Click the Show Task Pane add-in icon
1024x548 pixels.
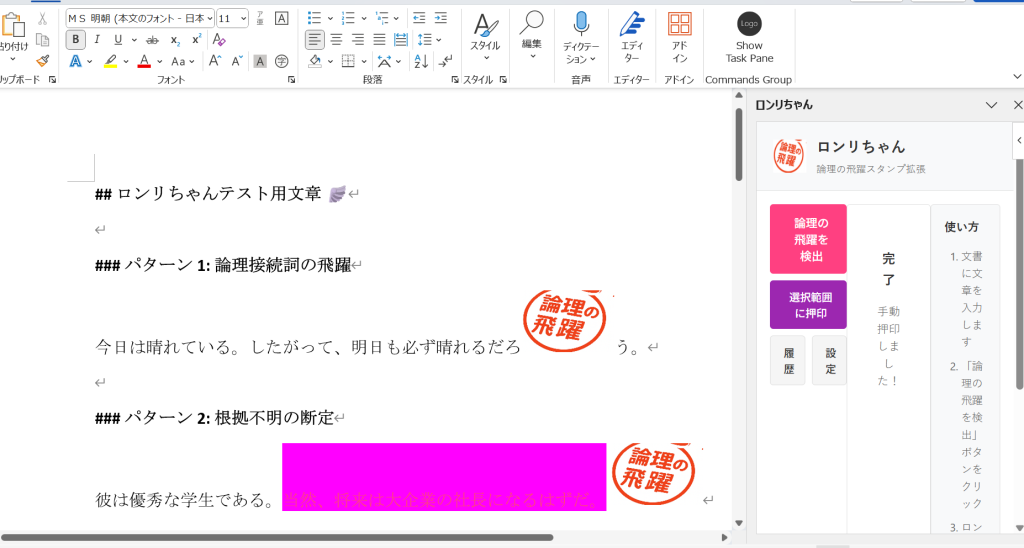coord(749,24)
